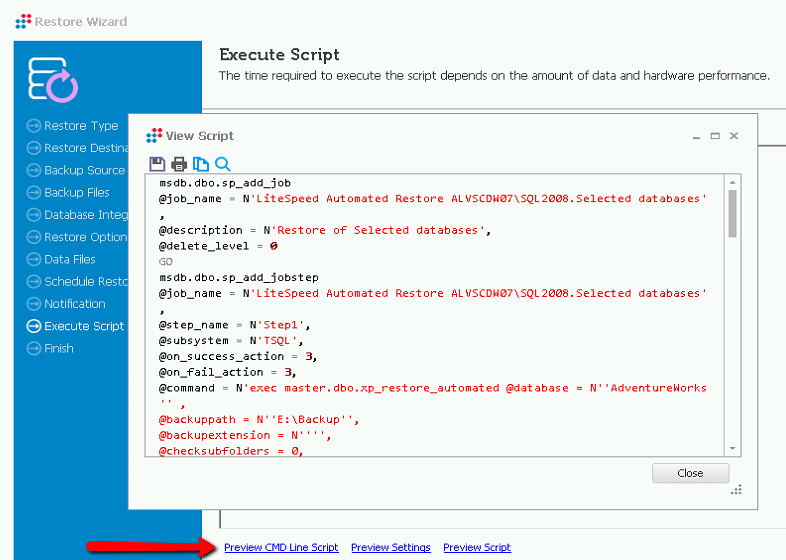This screenshot has height=560, width=786.
Task: Click the arrow icon beside Execute Script step
Action: (33, 326)
